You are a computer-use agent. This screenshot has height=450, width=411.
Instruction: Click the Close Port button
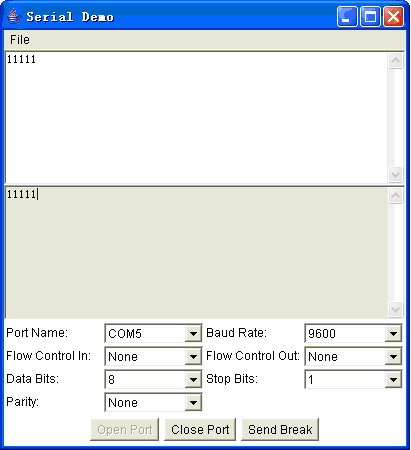[200, 429]
